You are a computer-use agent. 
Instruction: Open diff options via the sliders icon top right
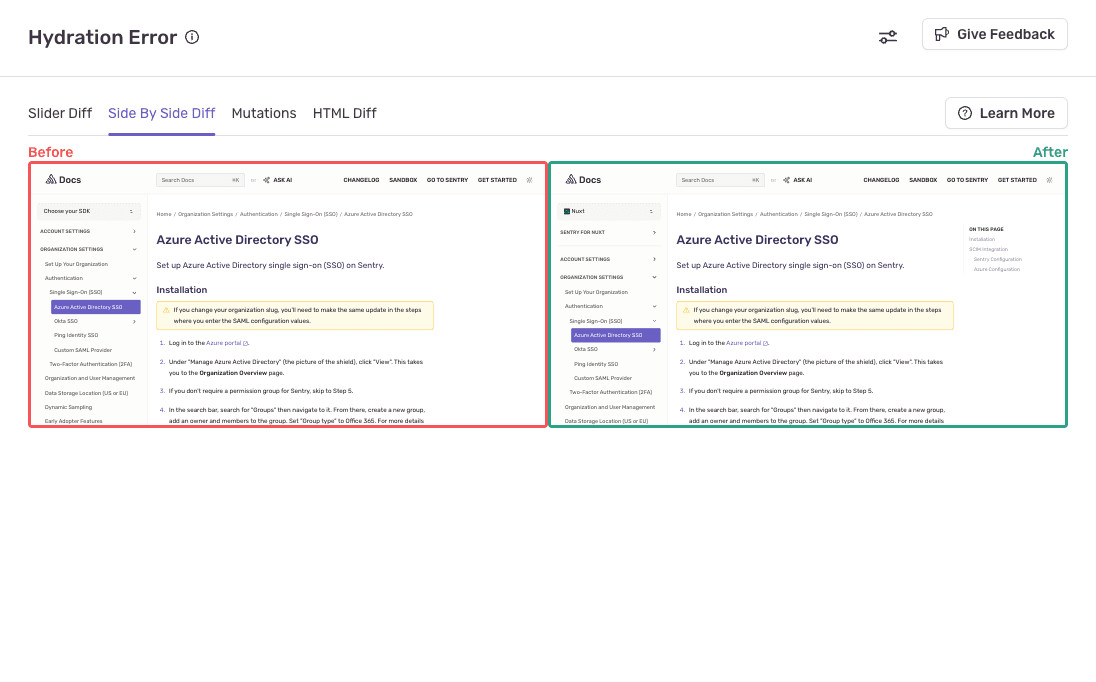coord(887,36)
